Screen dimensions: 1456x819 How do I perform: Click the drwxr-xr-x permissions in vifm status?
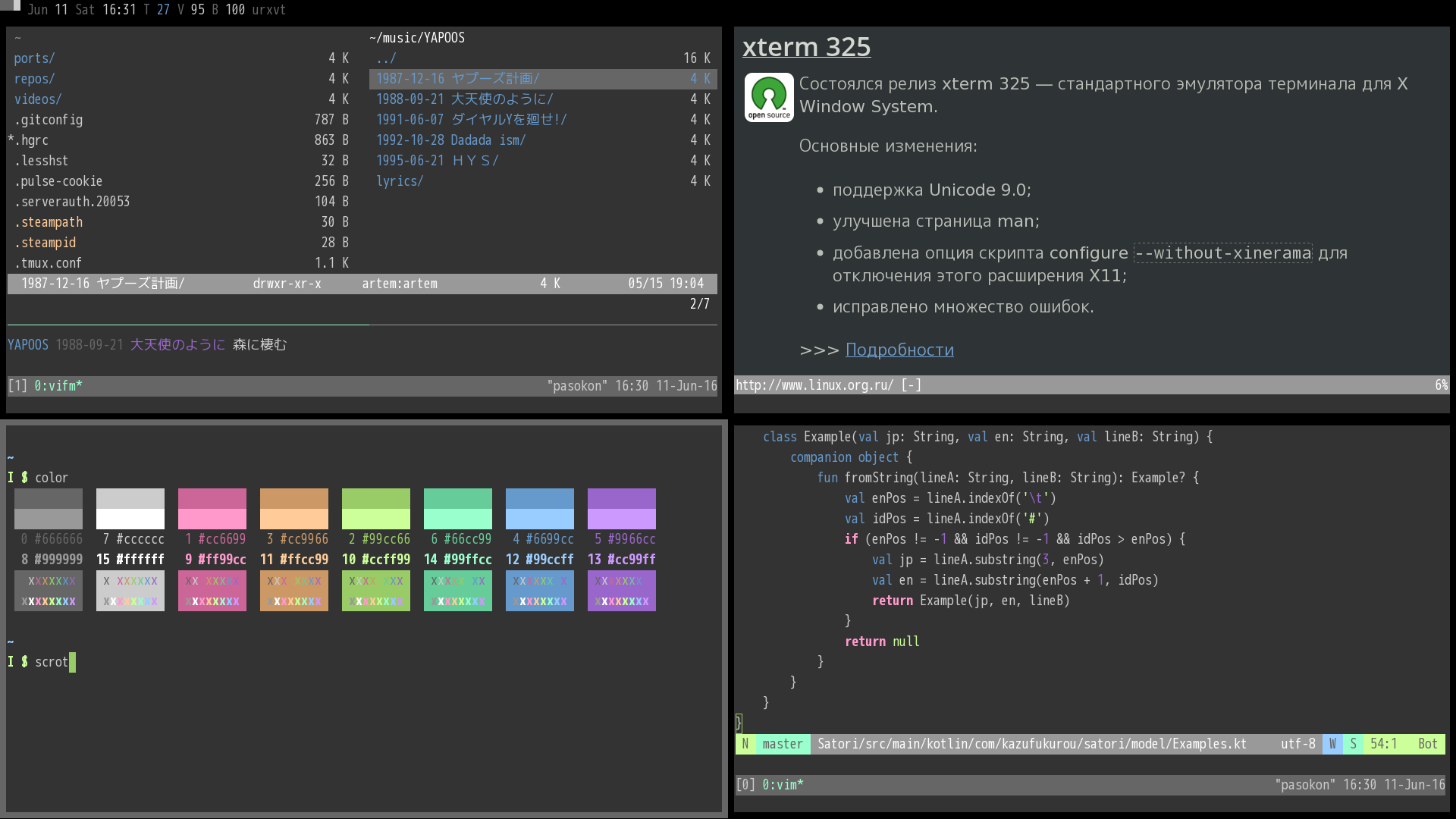(x=287, y=284)
